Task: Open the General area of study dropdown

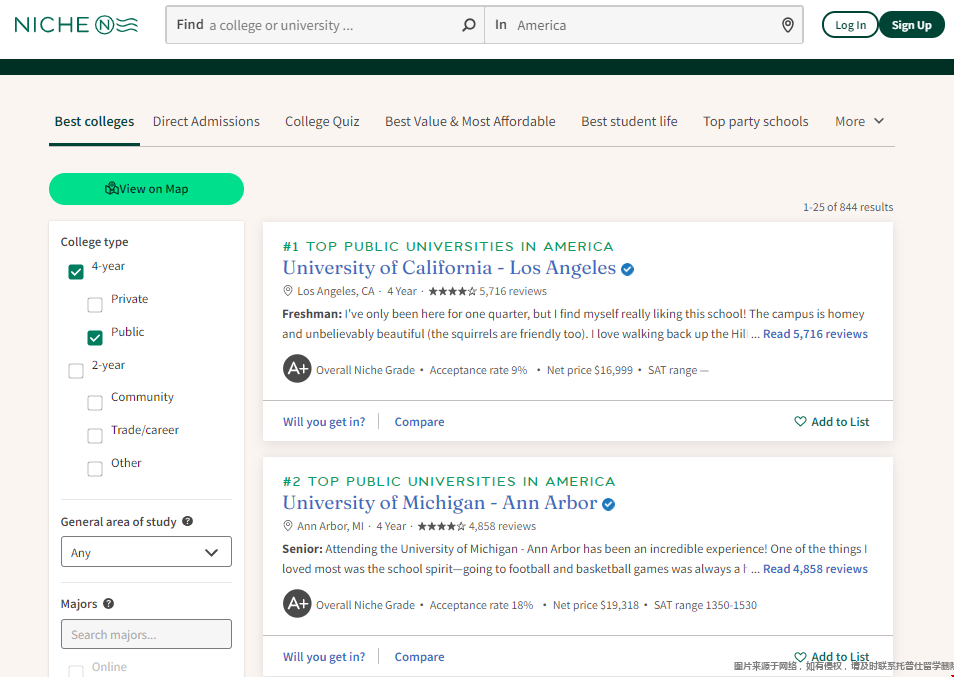Action: (x=146, y=552)
